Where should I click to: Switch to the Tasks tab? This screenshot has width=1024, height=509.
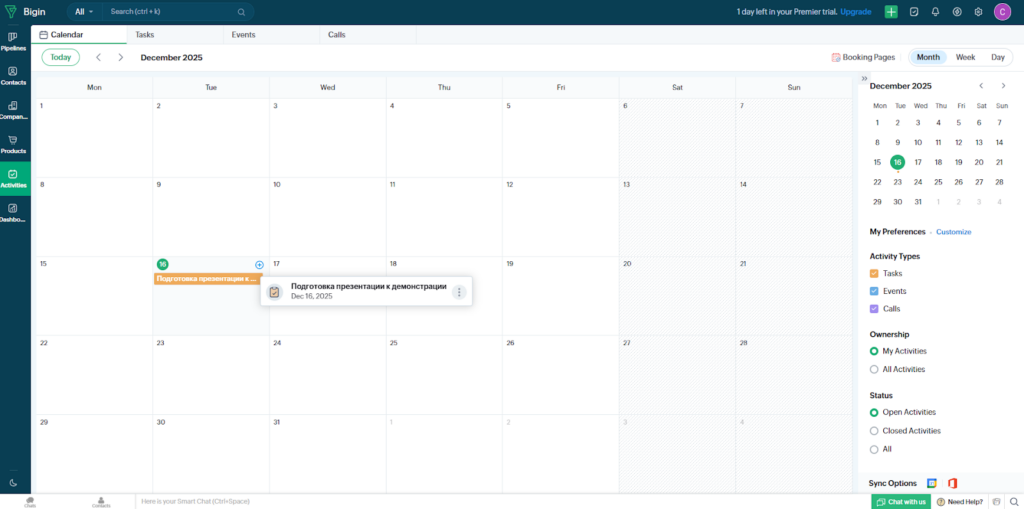click(x=175, y=35)
